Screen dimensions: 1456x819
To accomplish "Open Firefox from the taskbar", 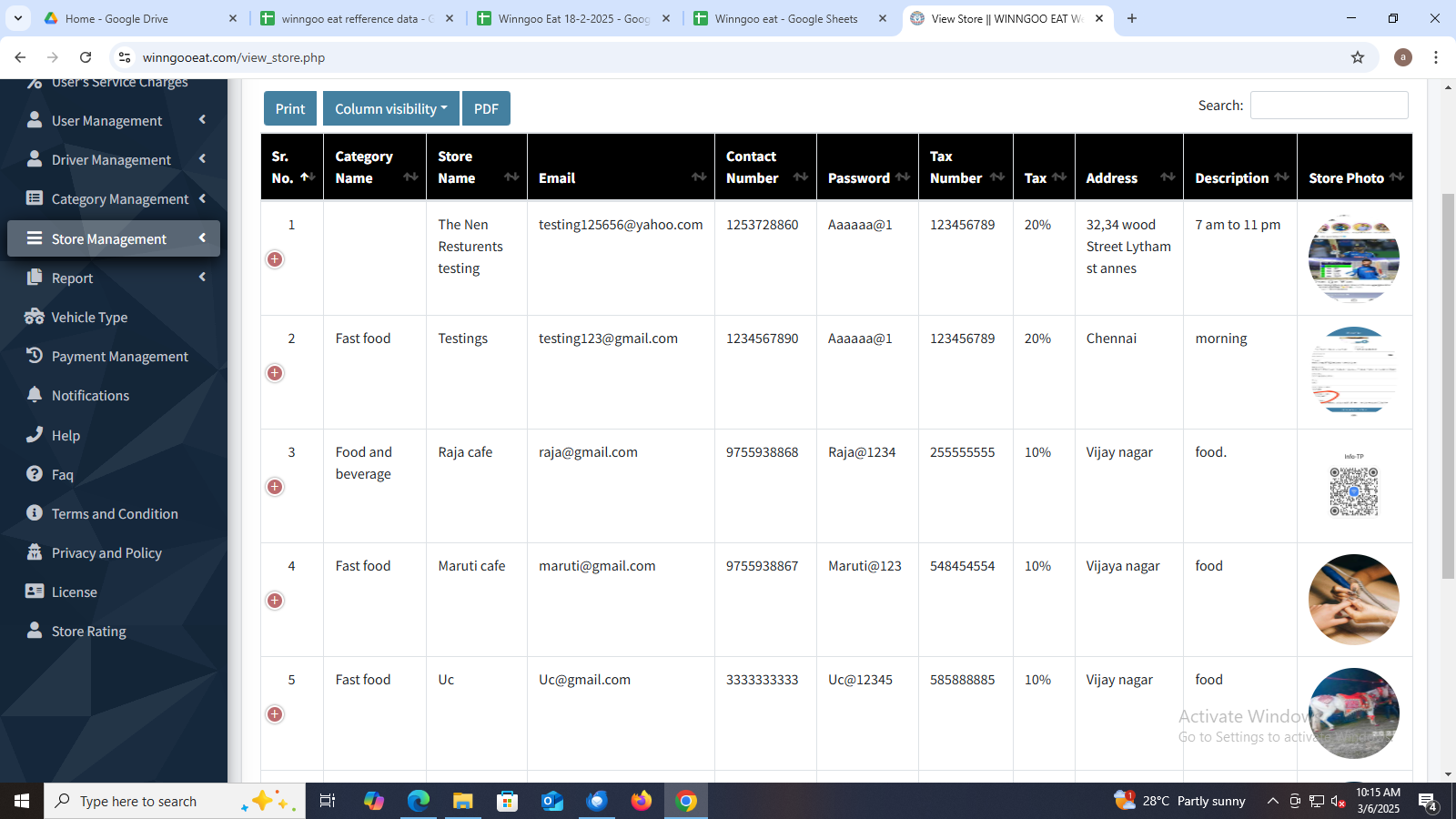I will tap(642, 801).
